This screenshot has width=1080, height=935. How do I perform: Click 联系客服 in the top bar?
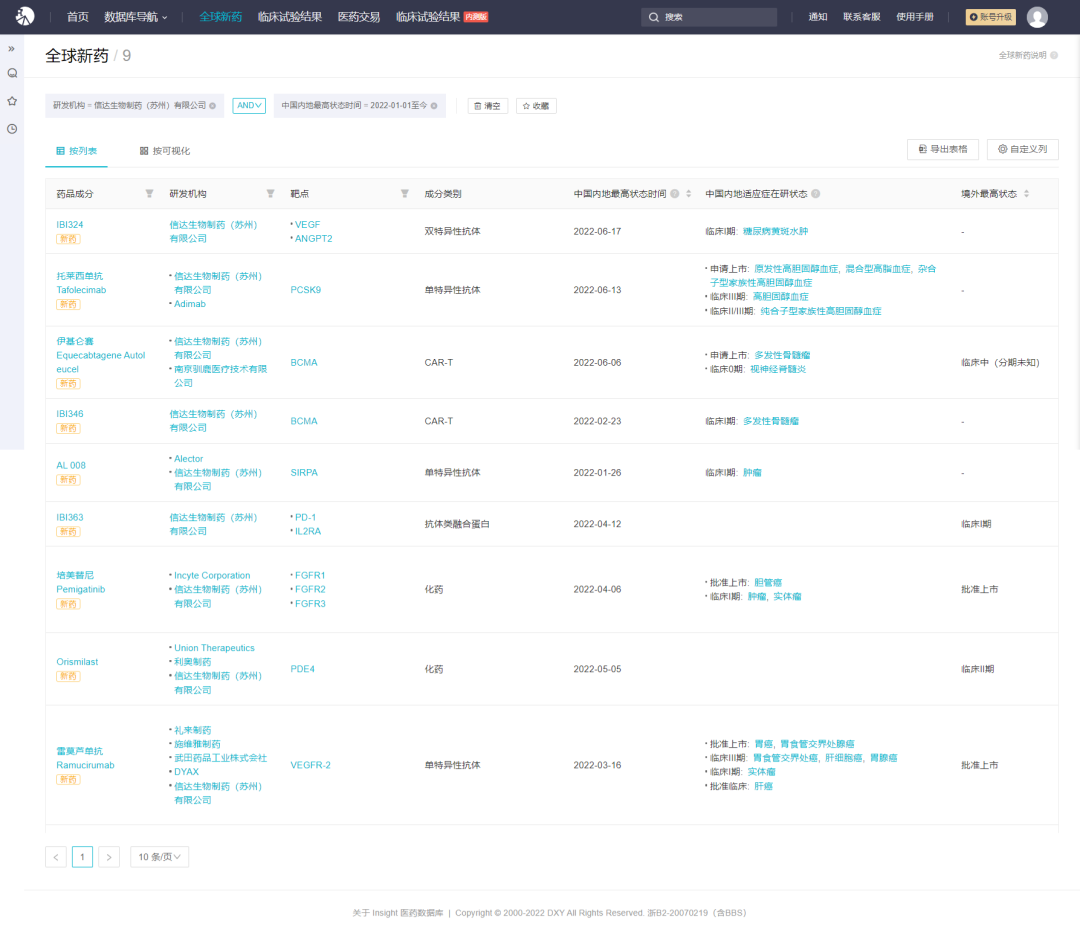pos(862,17)
